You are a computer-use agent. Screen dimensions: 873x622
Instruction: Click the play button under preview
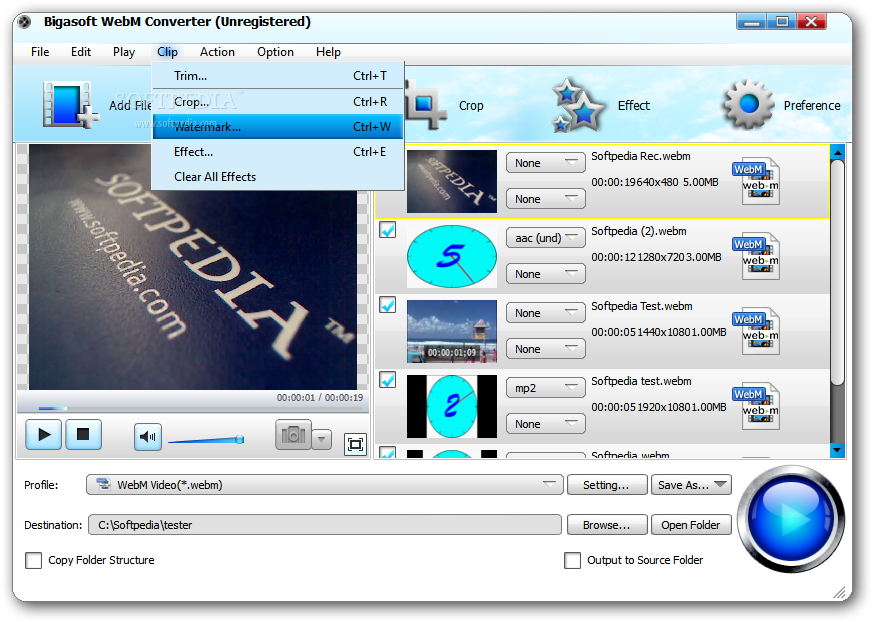pyautogui.click(x=43, y=434)
